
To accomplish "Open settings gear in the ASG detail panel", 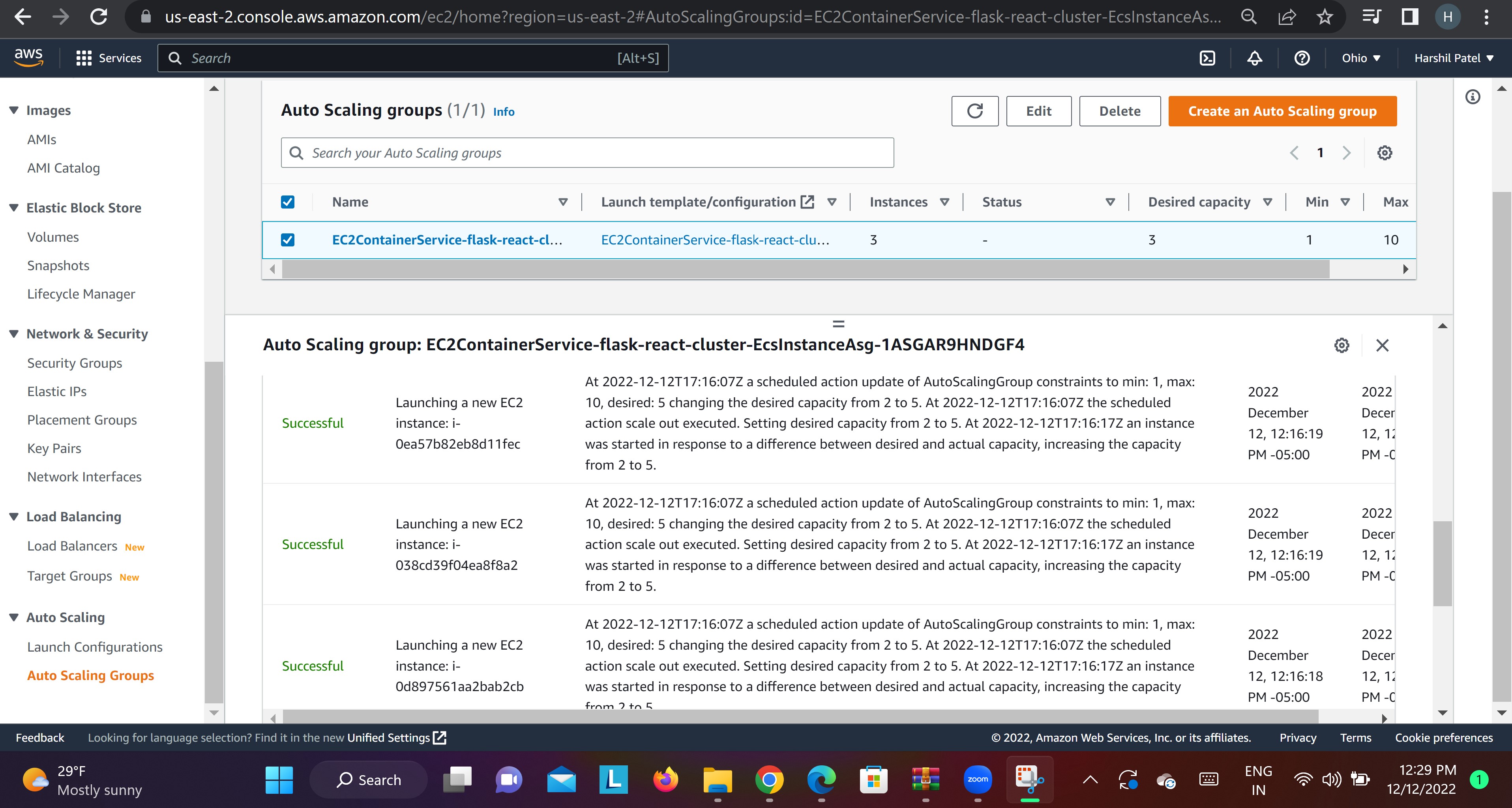I will click(x=1342, y=345).
